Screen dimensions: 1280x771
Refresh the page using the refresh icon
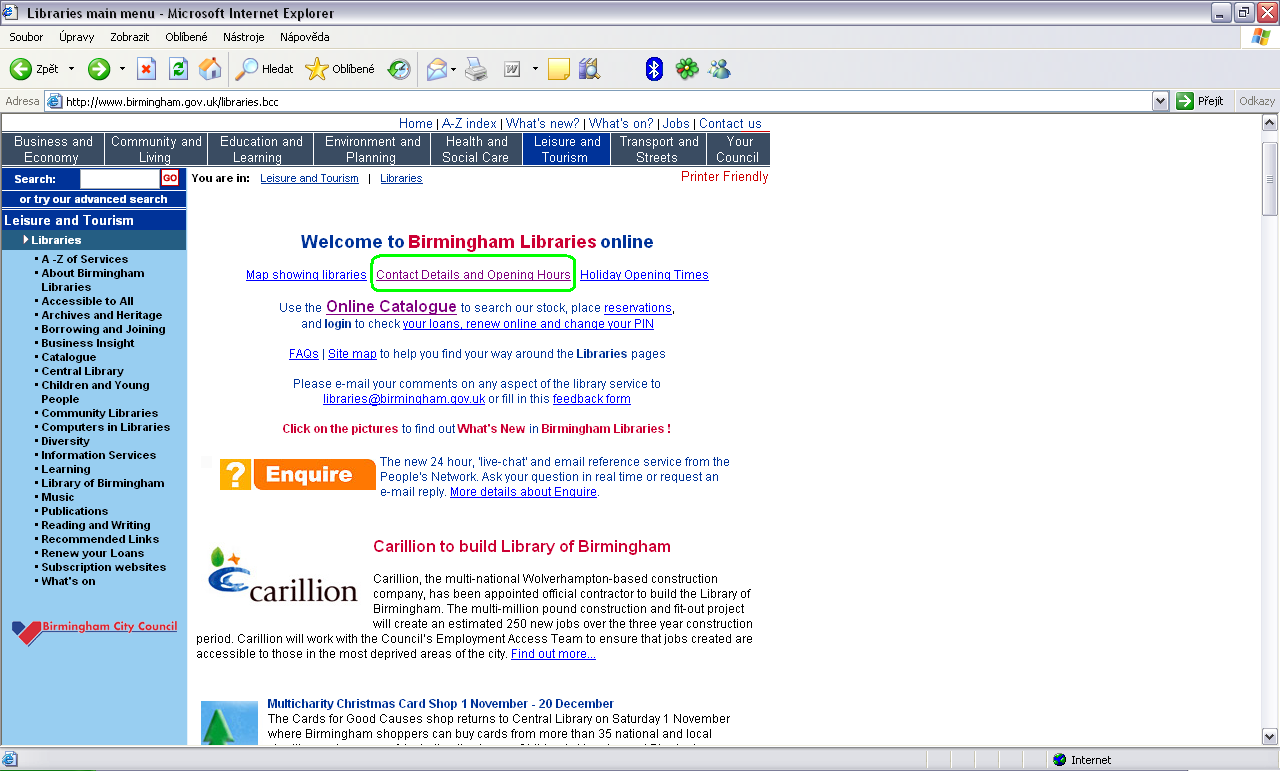[x=178, y=69]
